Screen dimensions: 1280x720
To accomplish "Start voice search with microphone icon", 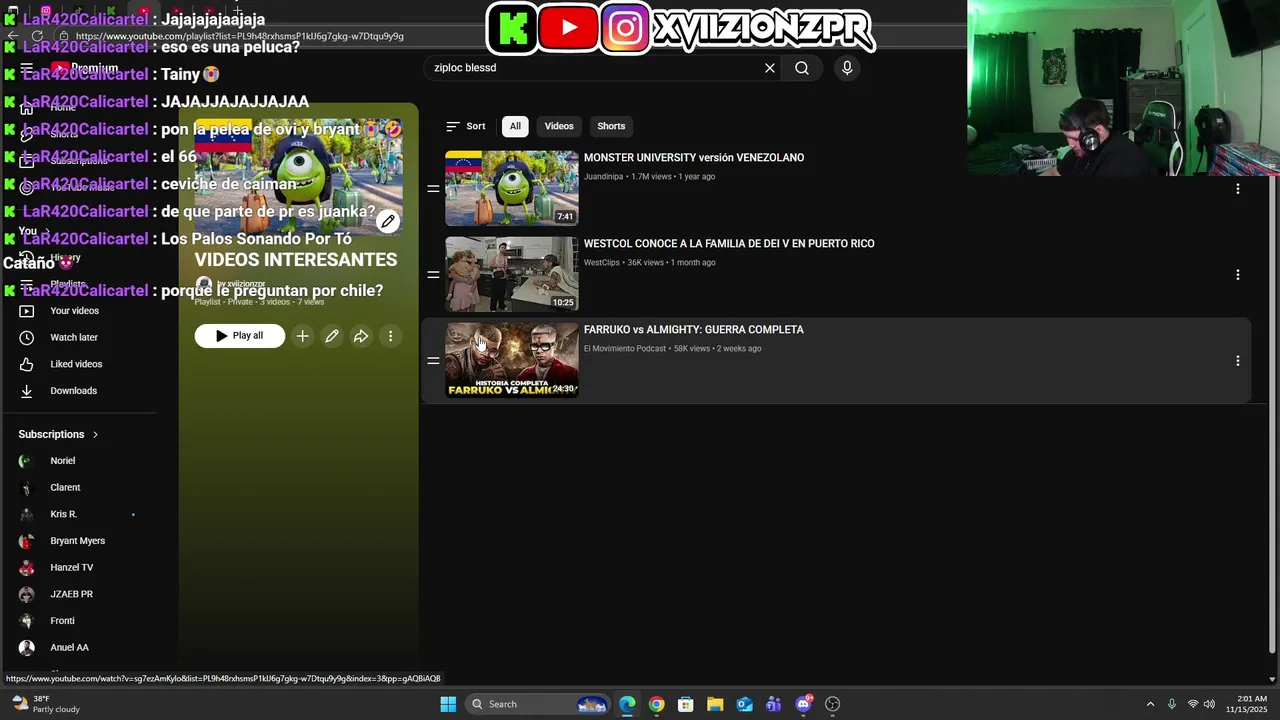I will click(x=847, y=68).
